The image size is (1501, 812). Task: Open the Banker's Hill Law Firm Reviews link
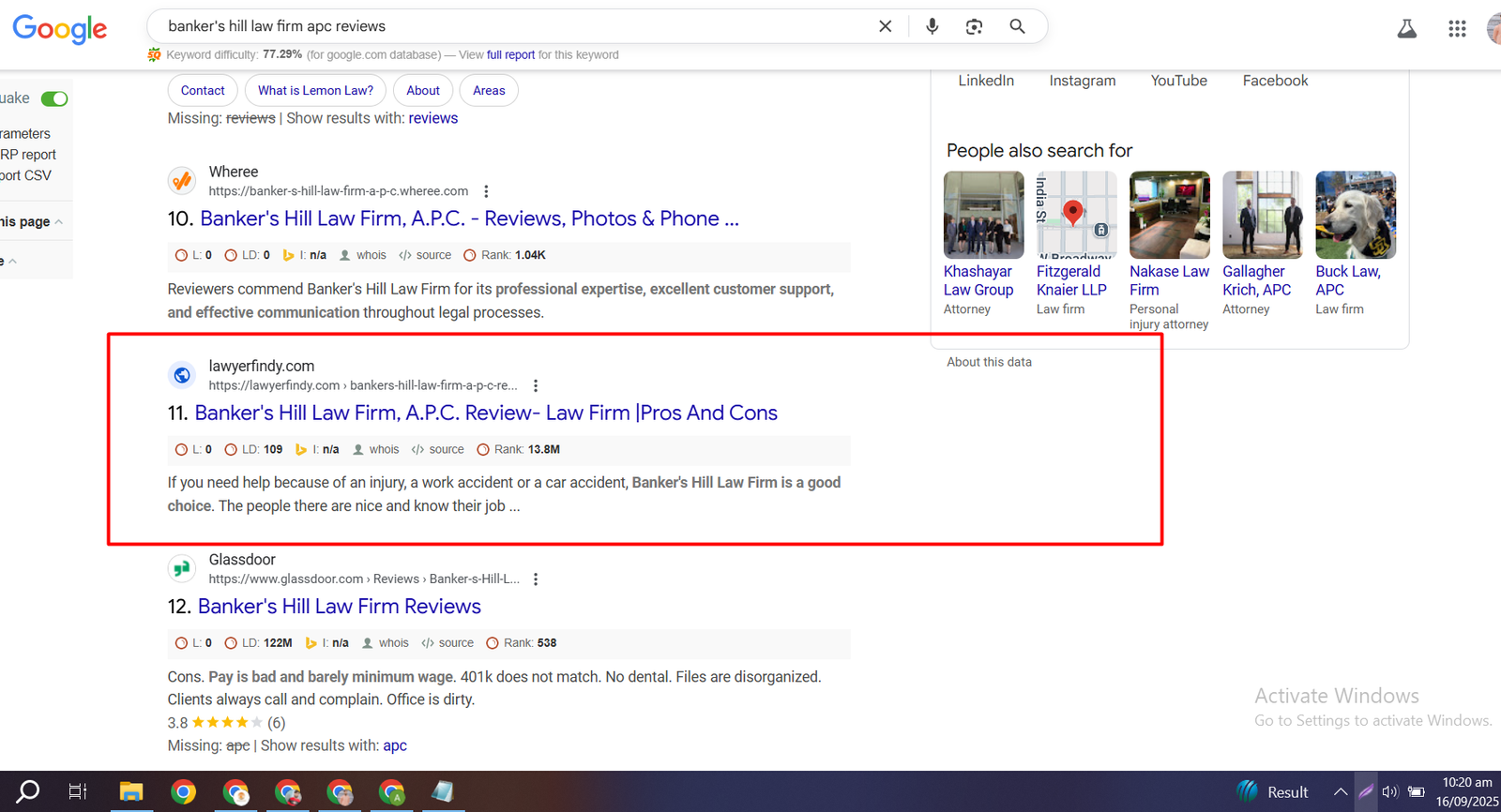point(339,607)
